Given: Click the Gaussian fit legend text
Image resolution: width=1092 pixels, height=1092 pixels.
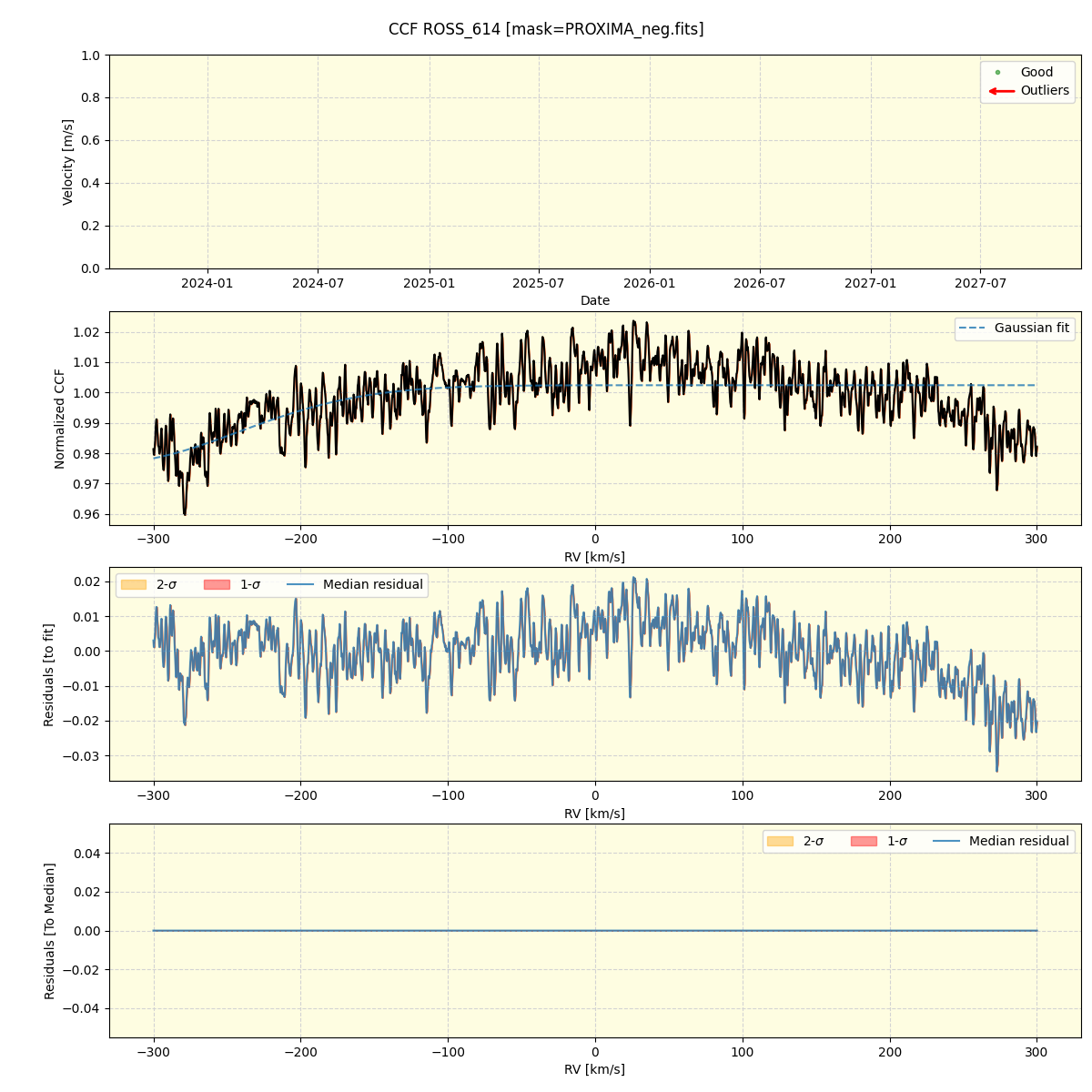Looking at the screenshot, I should (x=1031, y=329).
